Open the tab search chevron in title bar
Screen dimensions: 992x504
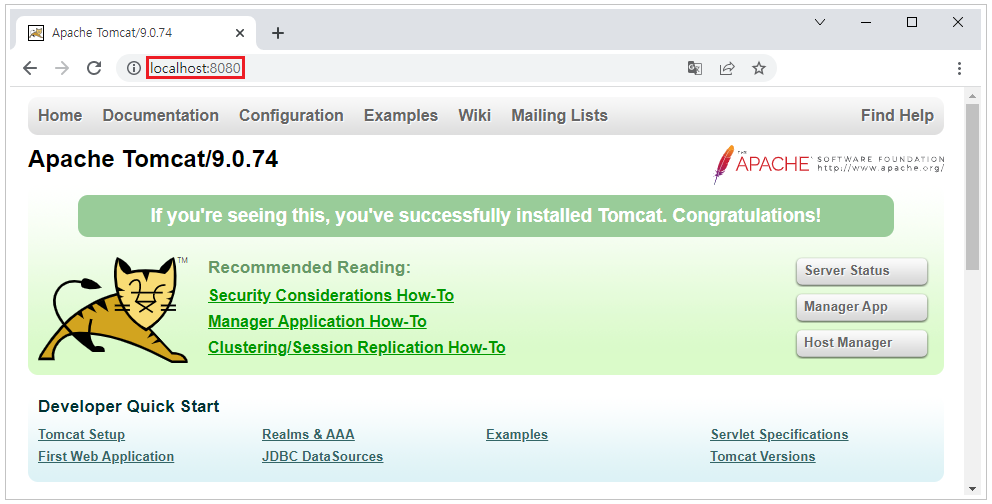820,22
